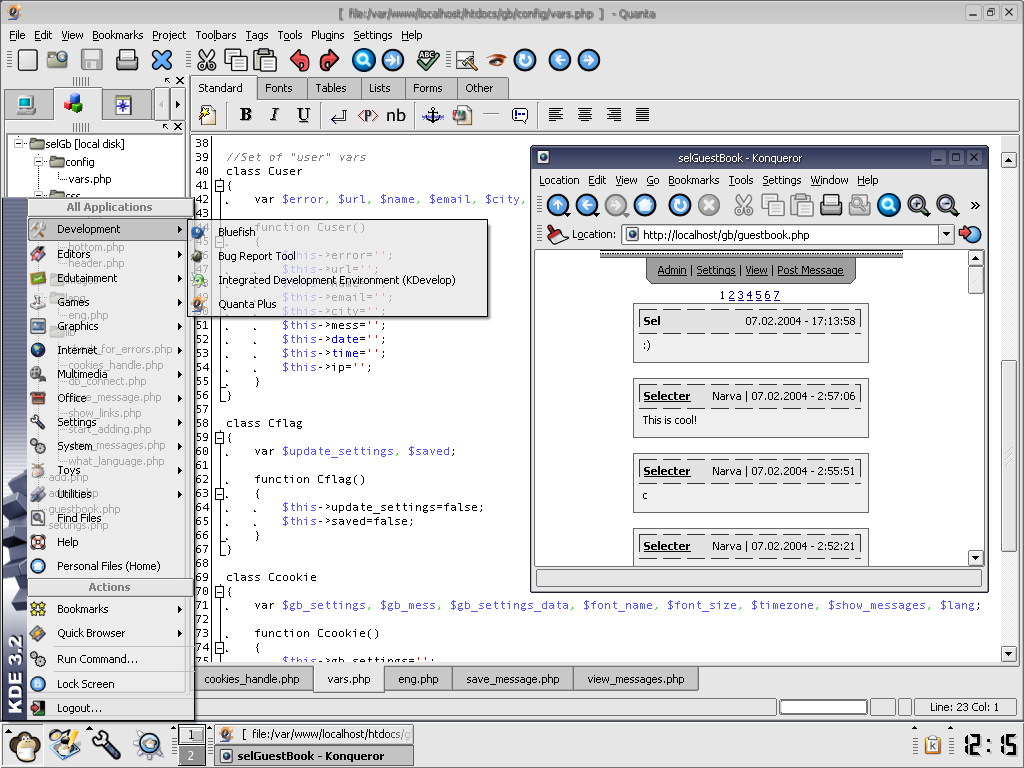1024x768 pixels.
Task: Click Quanta editor vertical scrollbar up arrow
Action: 1008,159
